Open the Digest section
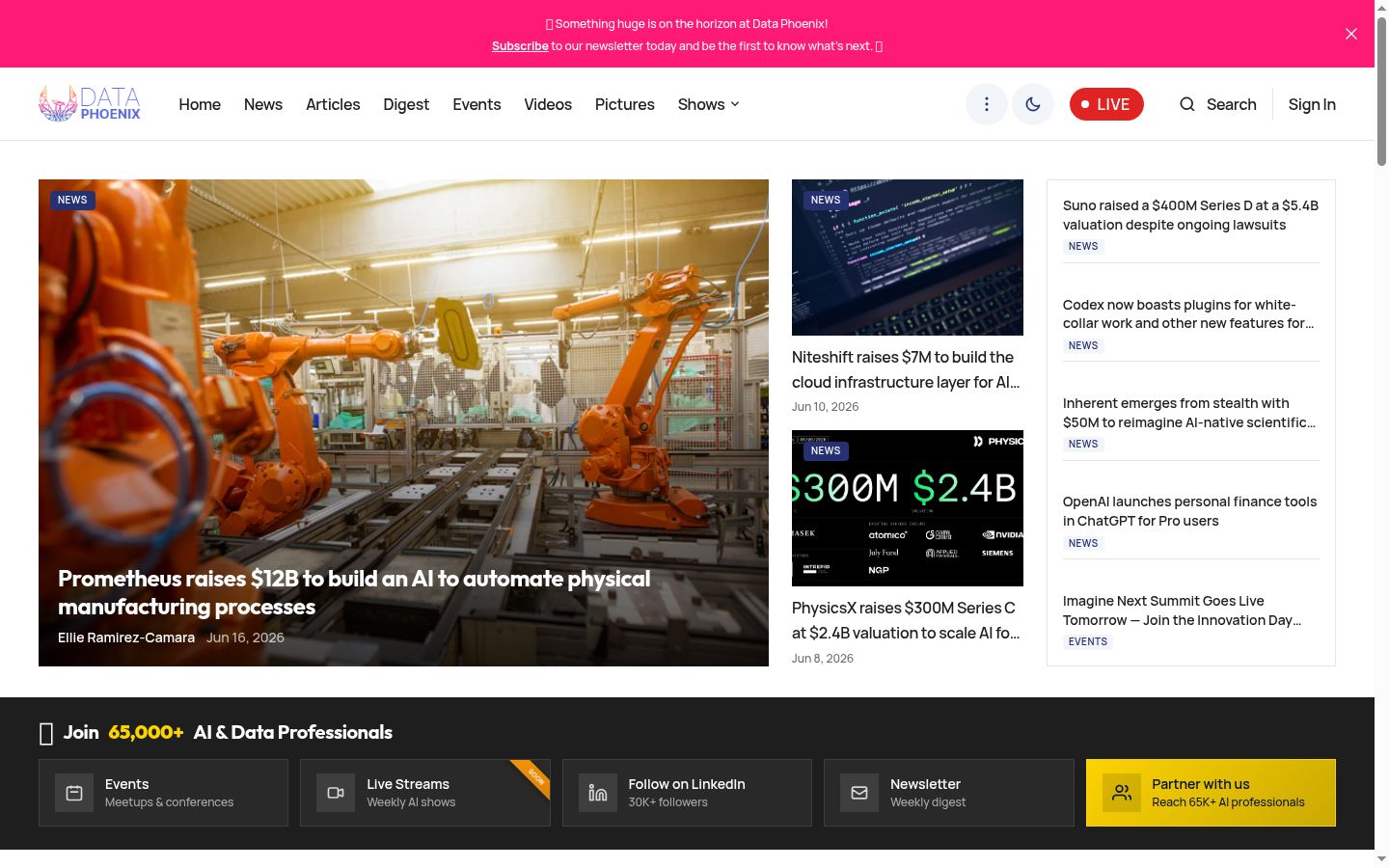 tap(406, 104)
